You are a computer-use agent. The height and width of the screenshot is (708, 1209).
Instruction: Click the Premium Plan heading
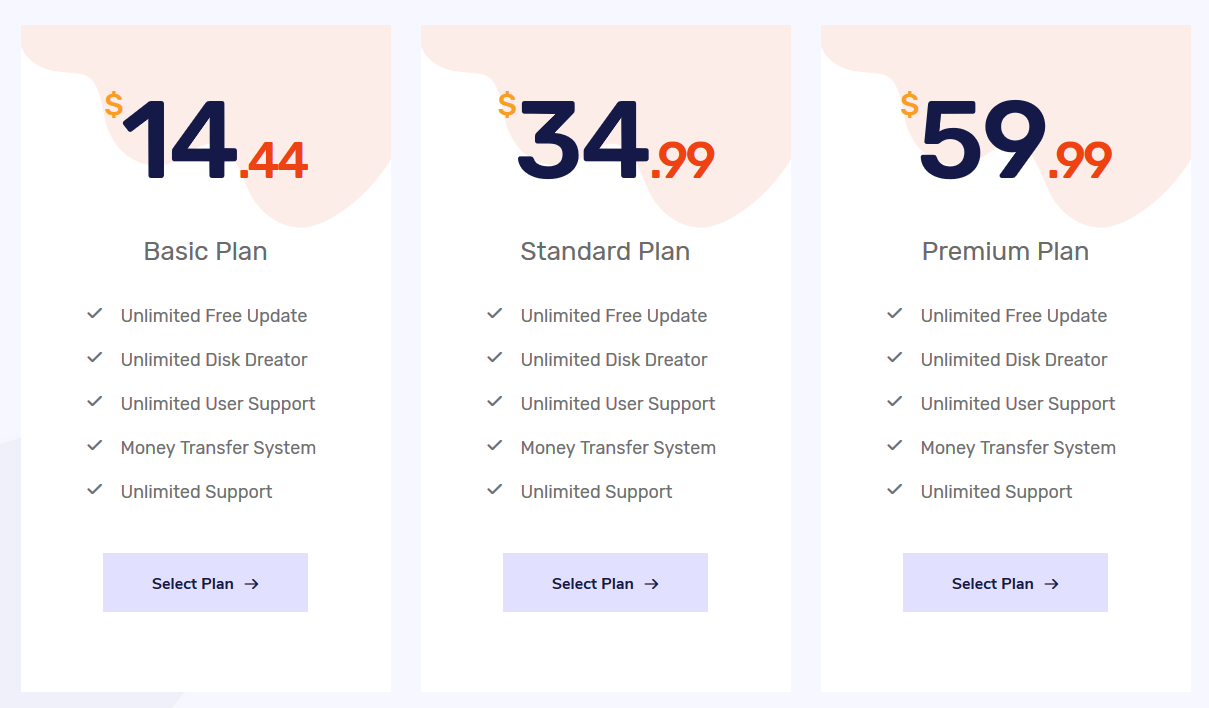pyautogui.click(x=1005, y=251)
